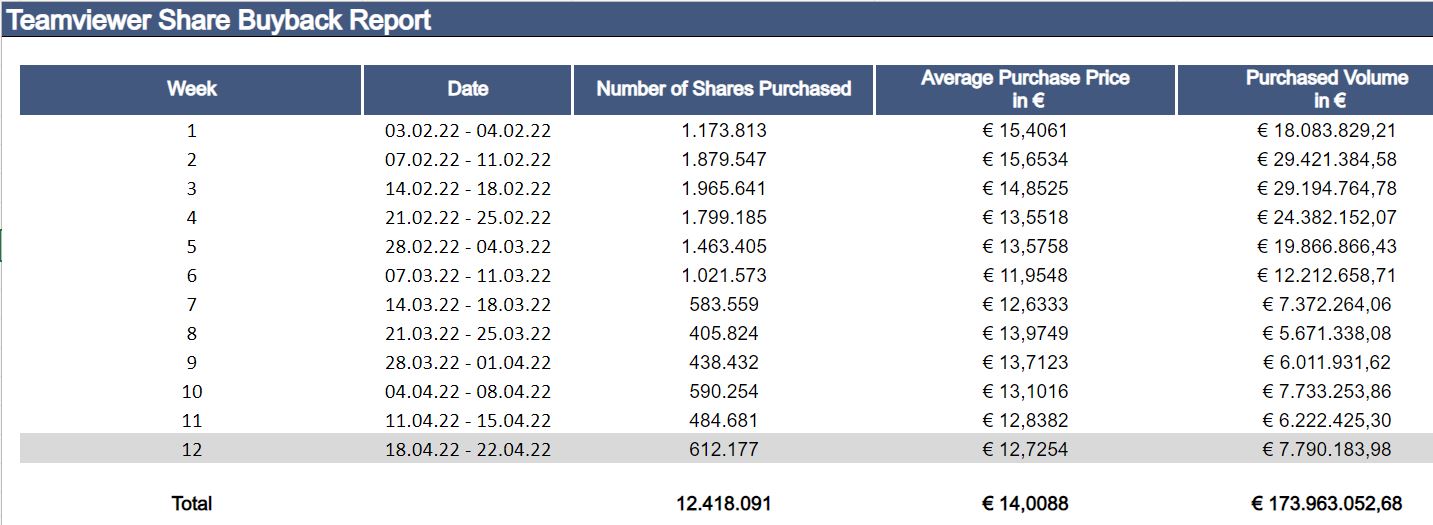Select the Date column header
Screen dimensions: 1433x525
pyautogui.click(x=468, y=89)
